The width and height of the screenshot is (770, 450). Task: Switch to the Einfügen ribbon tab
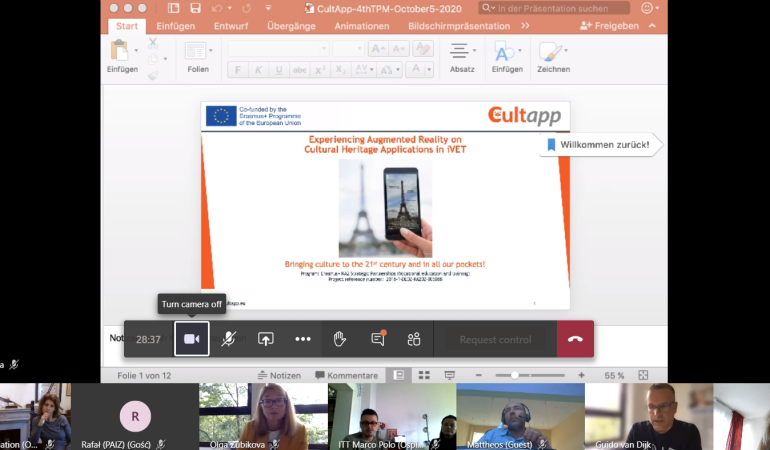[178, 26]
